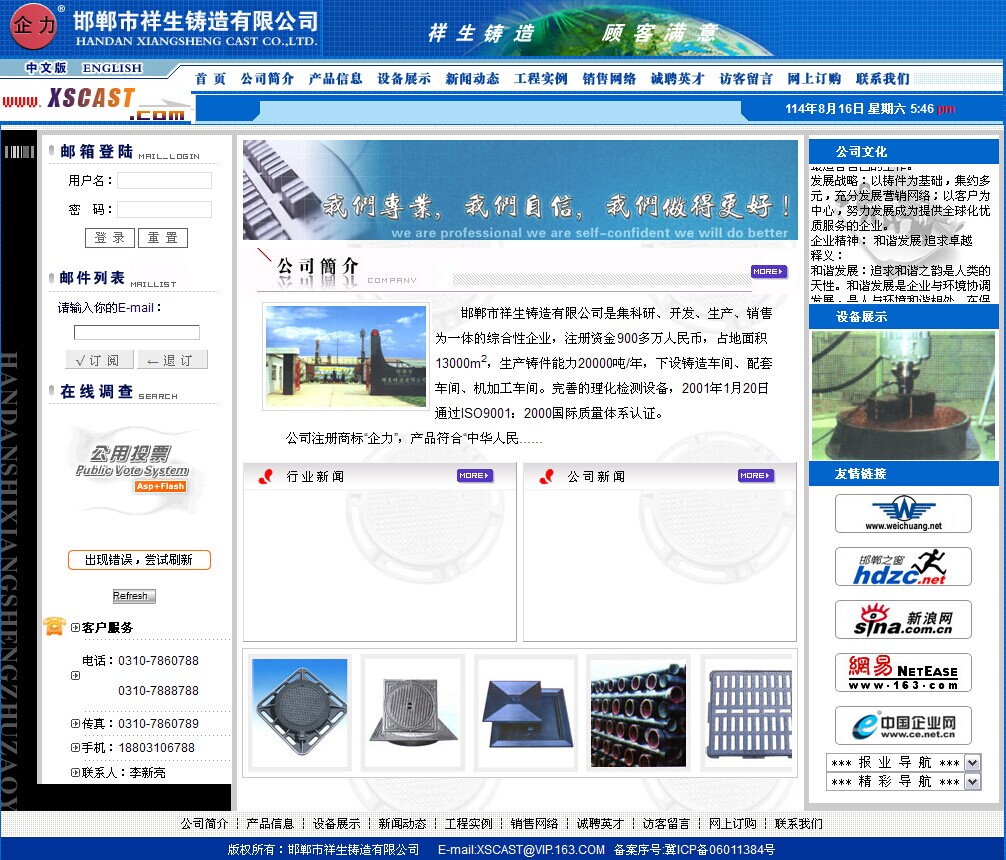Open the 报业导航 dropdown list
1006x860 pixels.
[972, 763]
